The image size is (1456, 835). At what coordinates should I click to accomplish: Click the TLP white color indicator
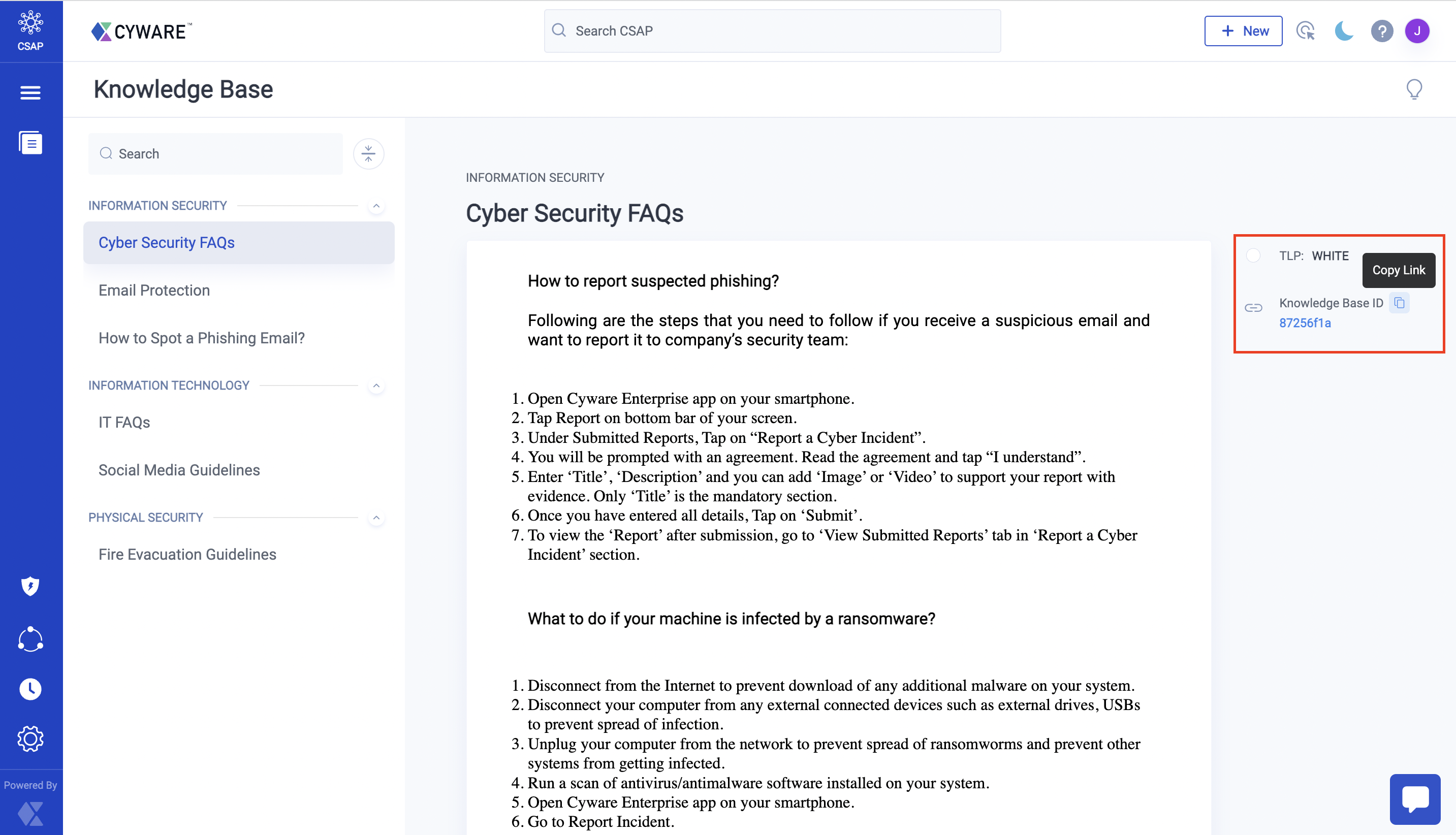click(1253, 256)
